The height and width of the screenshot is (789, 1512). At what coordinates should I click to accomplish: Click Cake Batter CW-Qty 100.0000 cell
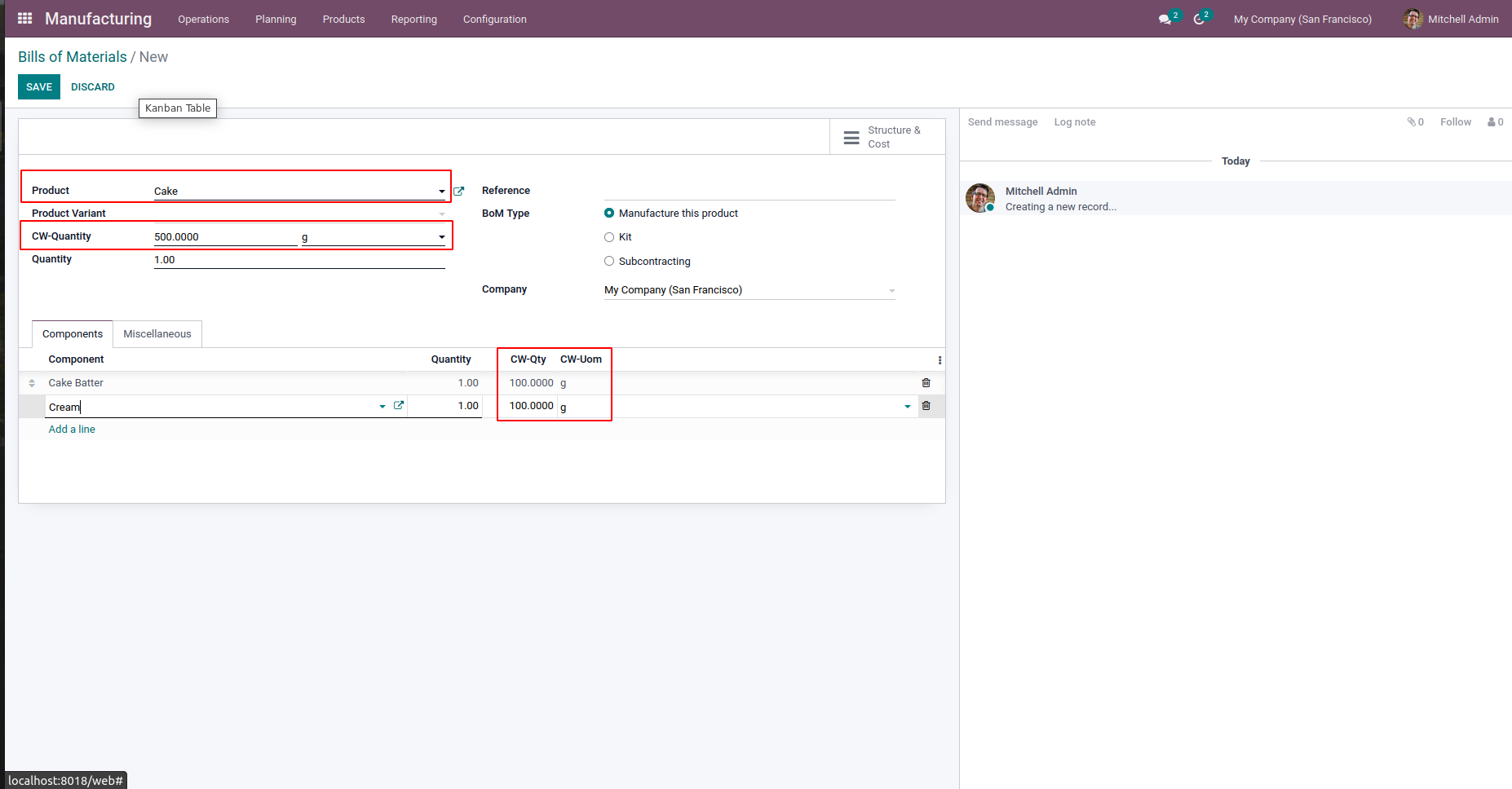531,383
